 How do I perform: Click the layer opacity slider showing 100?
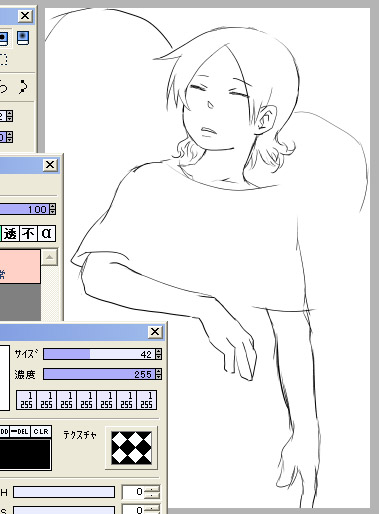pos(25,209)
